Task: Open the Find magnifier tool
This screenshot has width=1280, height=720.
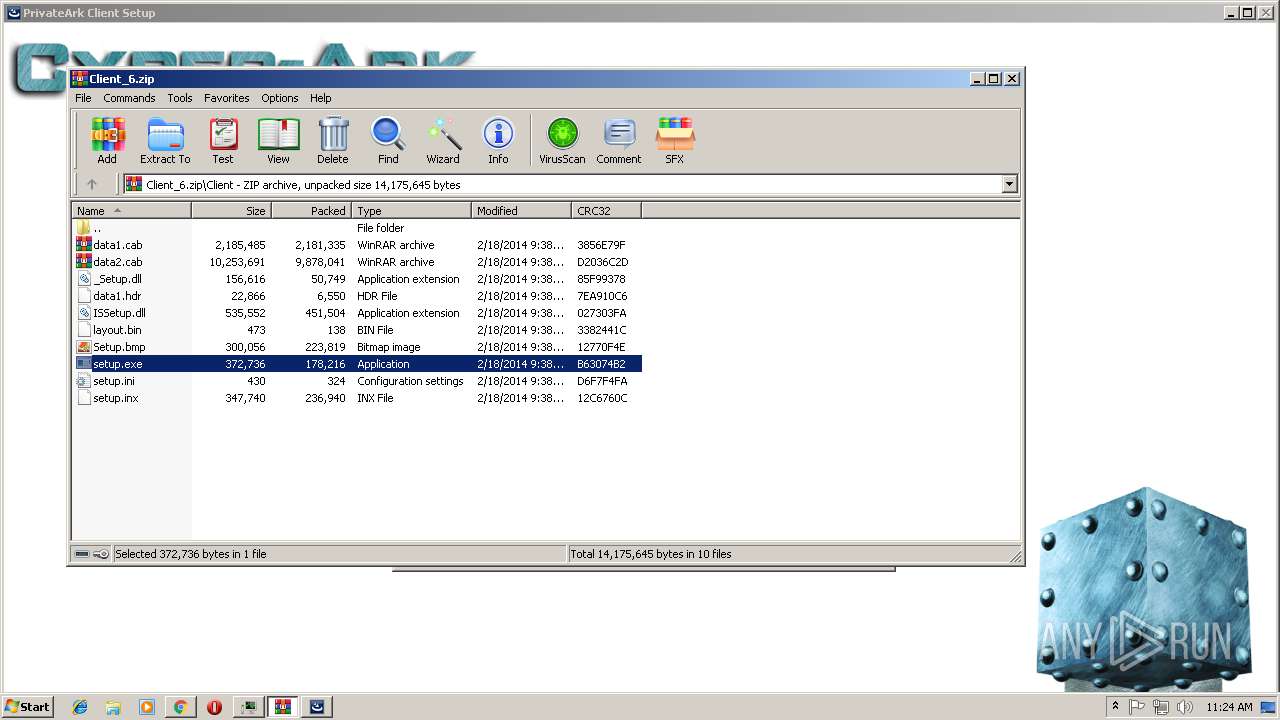Action: click(388, 140)
